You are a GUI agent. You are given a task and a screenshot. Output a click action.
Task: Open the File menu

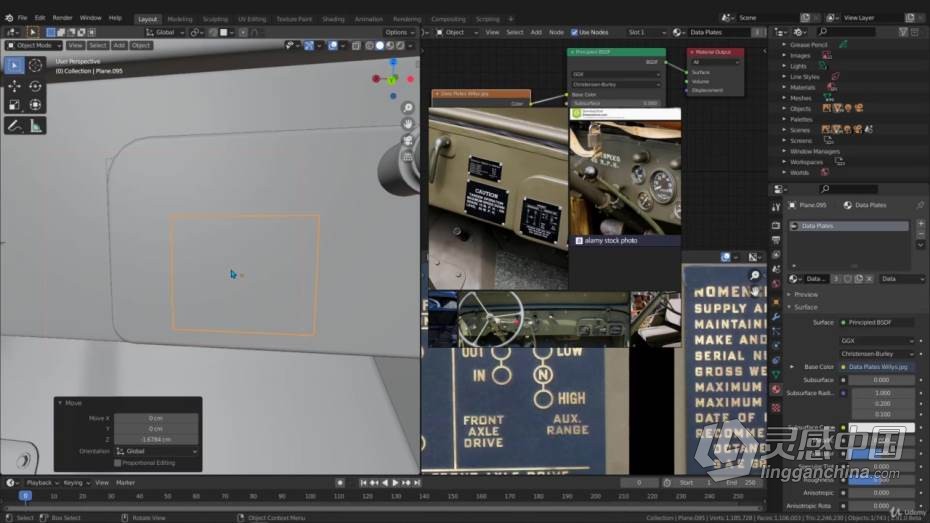[22, 18]
